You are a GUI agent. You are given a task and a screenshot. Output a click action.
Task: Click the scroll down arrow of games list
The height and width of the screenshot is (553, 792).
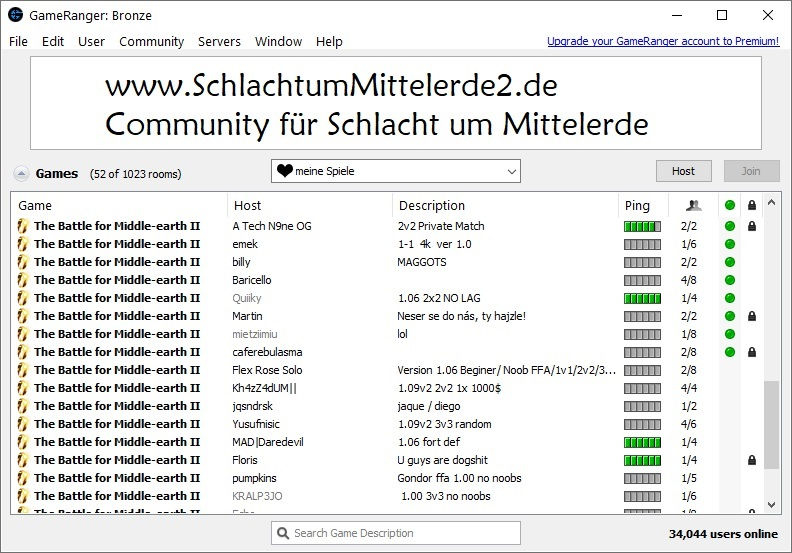pos(771,504)
